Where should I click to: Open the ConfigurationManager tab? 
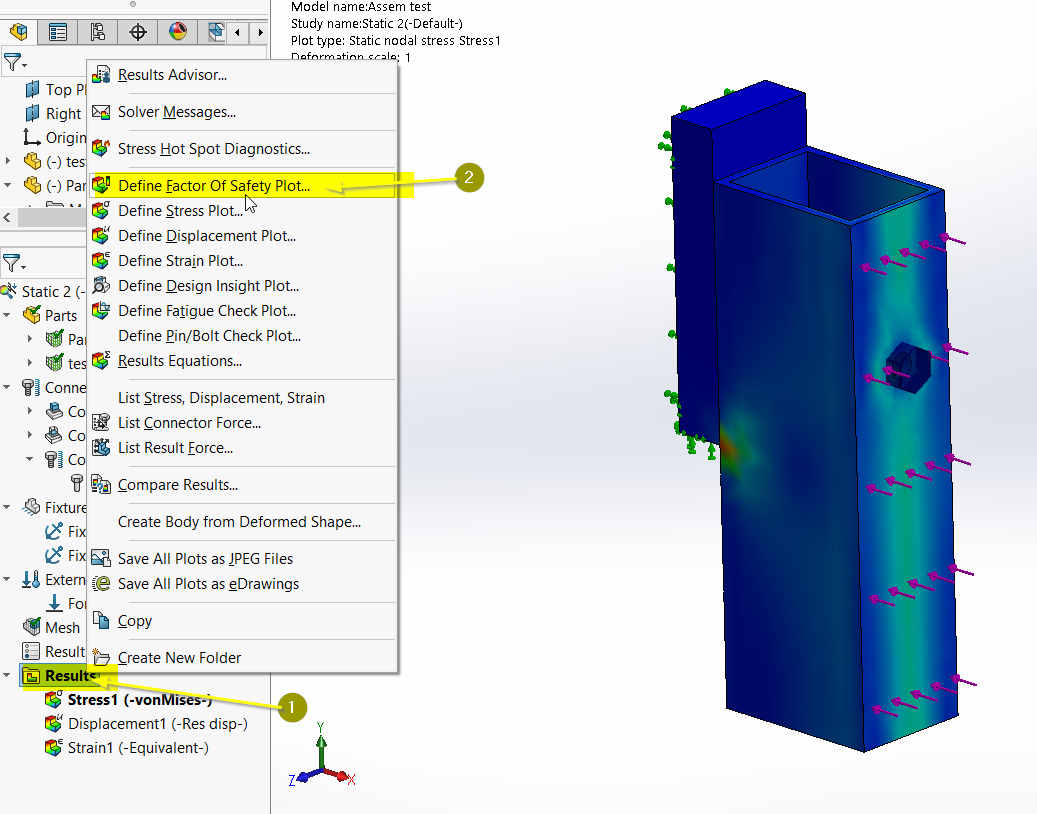[98, 31]
